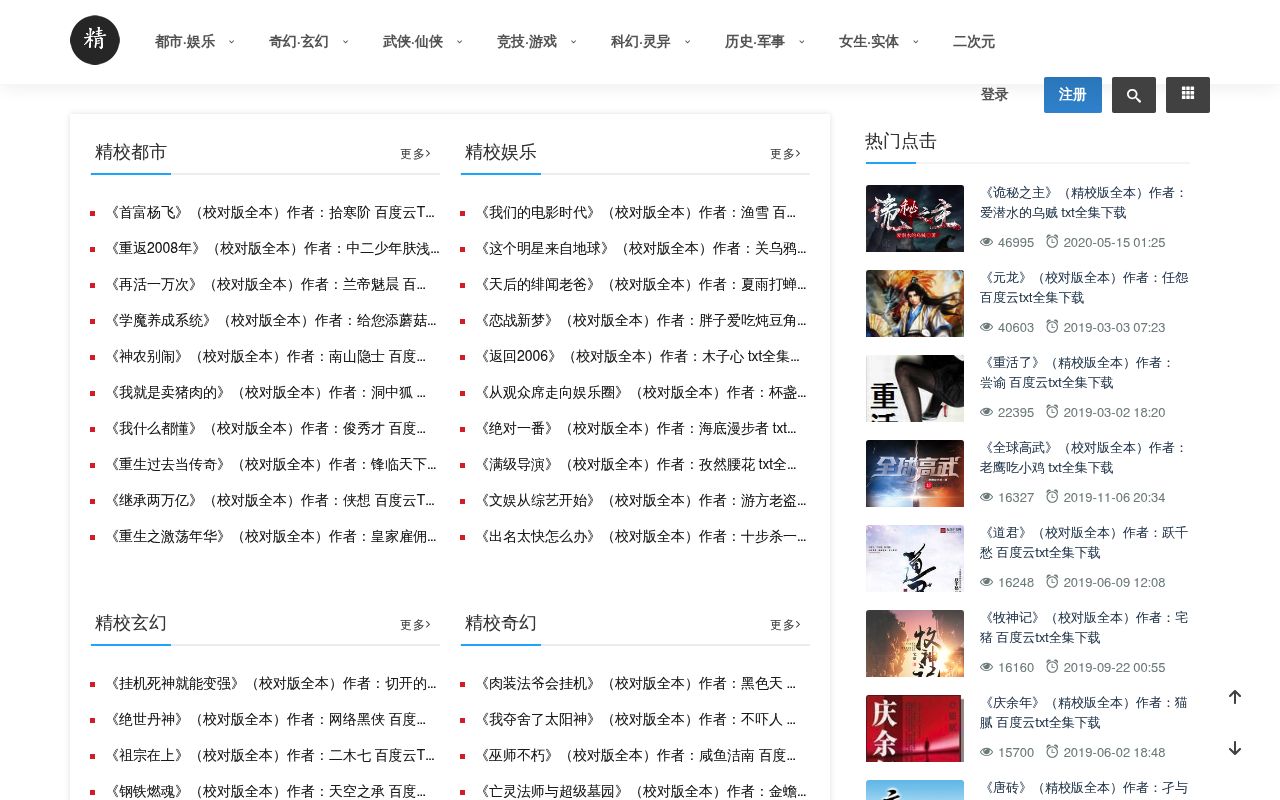Image resolution: width=1280 pixels, height=800 pixels.
Task: Open the 《我们的电影时代》 book link
Action: tap(636, 213)
